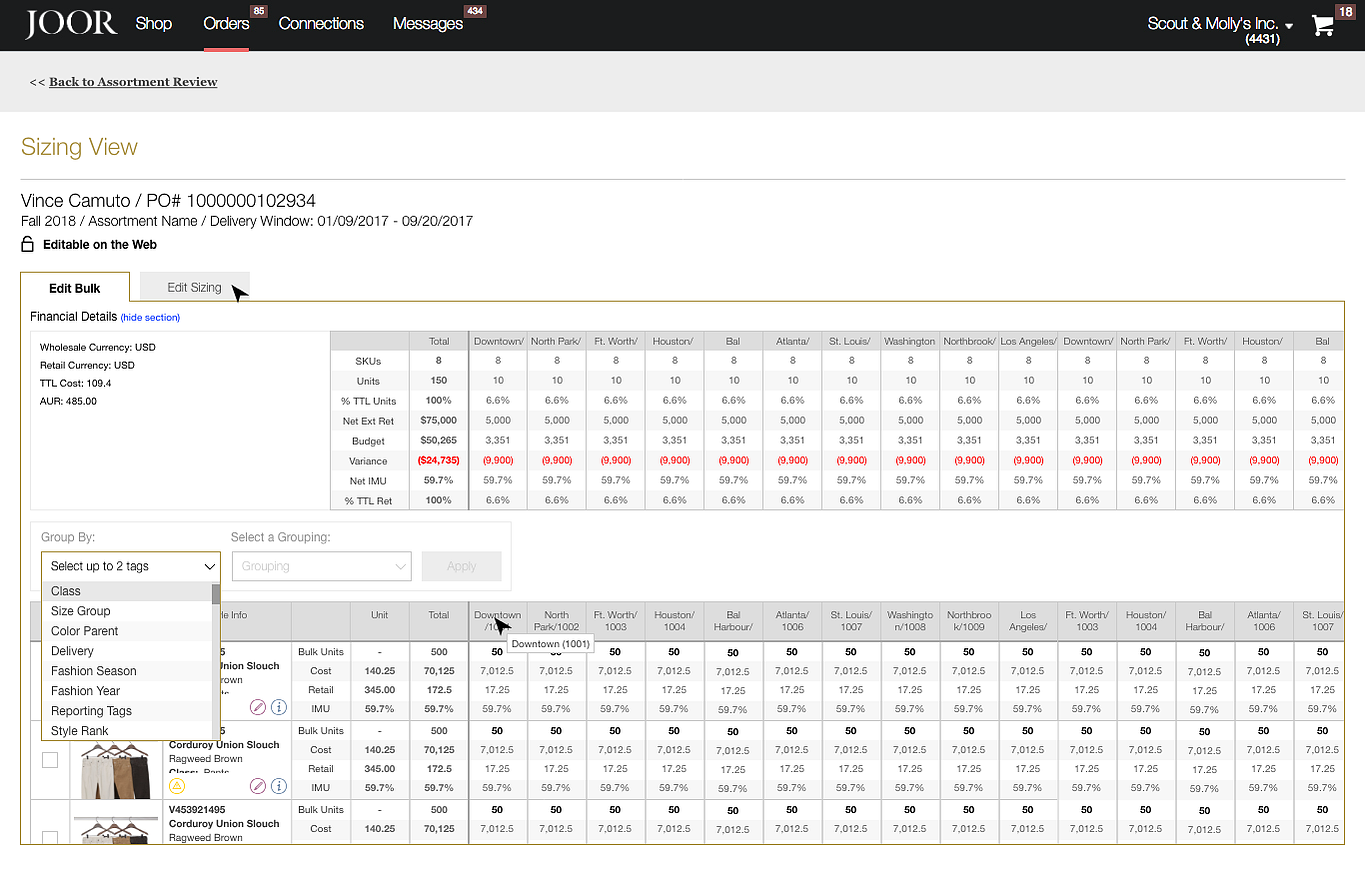Choose Reporting Tags from the tag list

click(x=127, y=711)
